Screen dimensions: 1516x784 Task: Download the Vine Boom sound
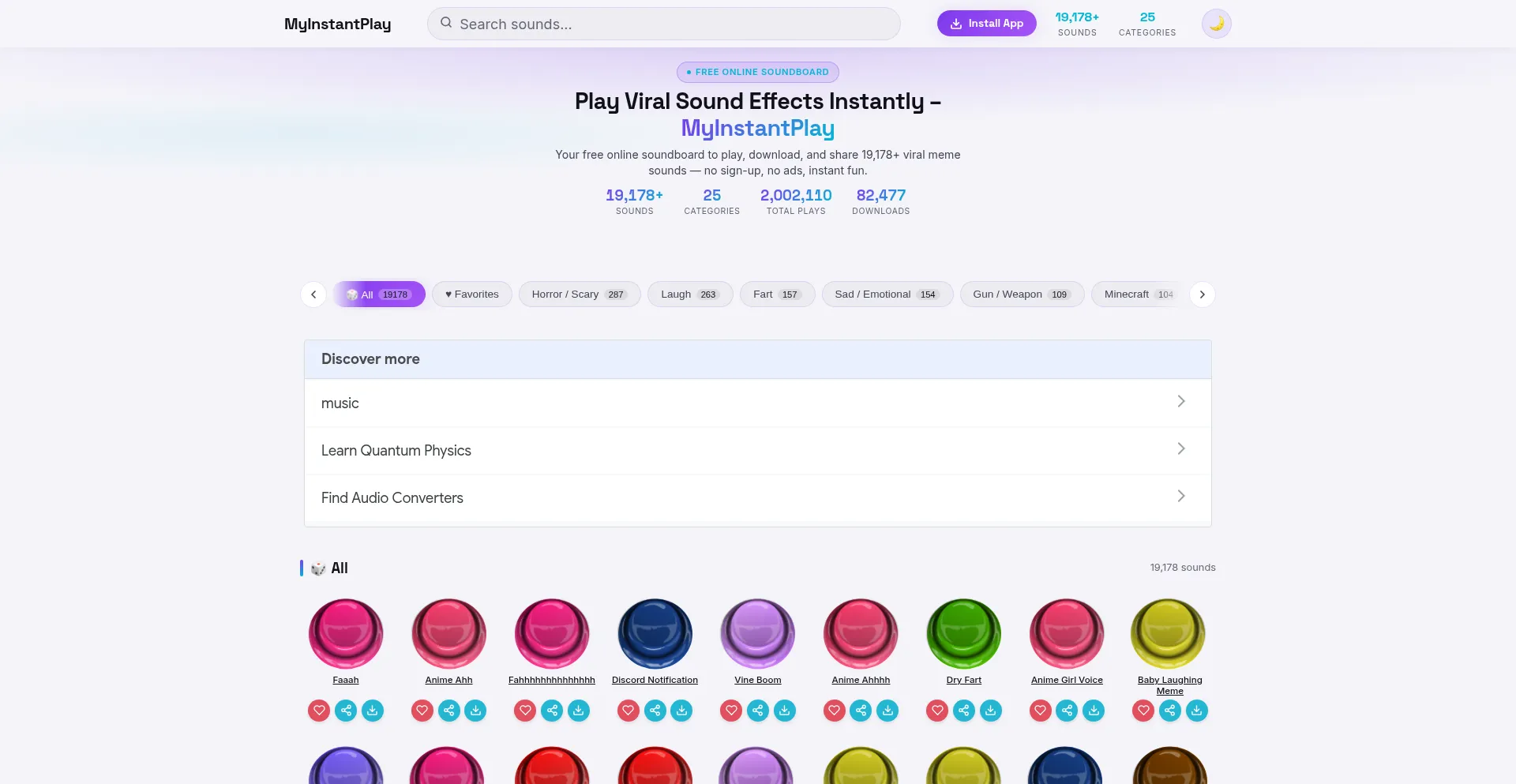click(x=785, y=711)
